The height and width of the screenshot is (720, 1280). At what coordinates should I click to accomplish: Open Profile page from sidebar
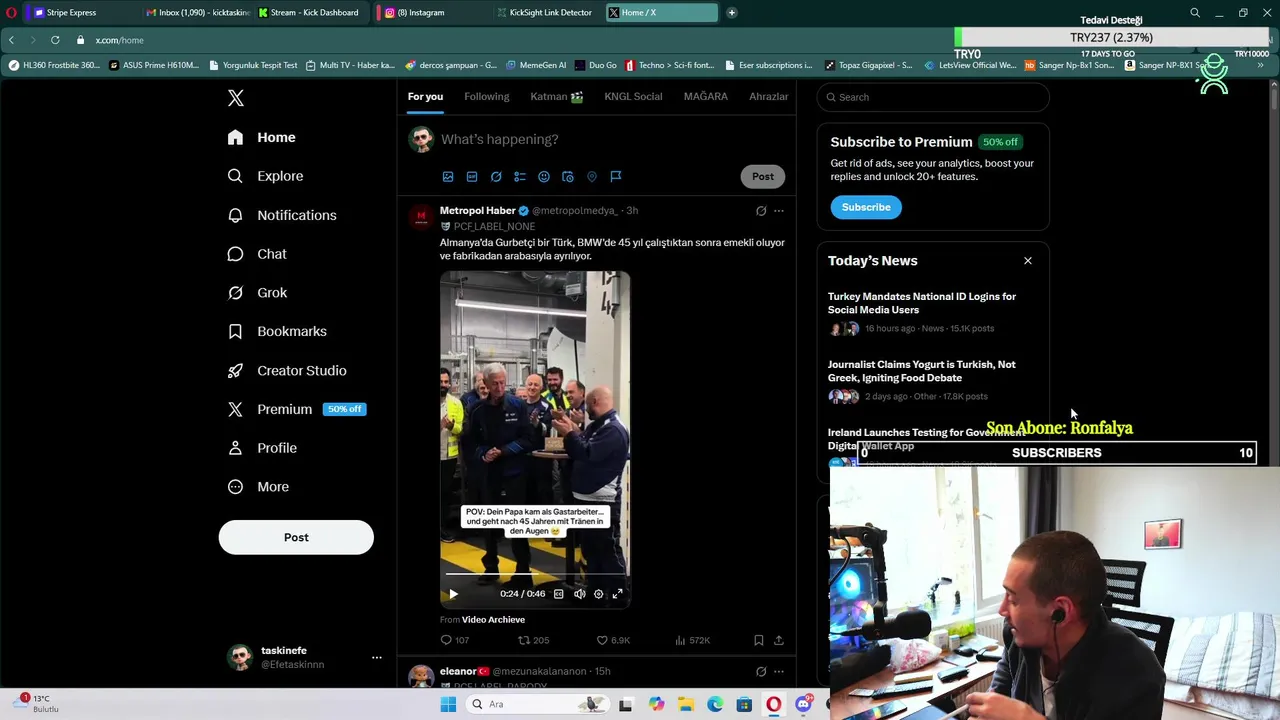click(262, 448)
